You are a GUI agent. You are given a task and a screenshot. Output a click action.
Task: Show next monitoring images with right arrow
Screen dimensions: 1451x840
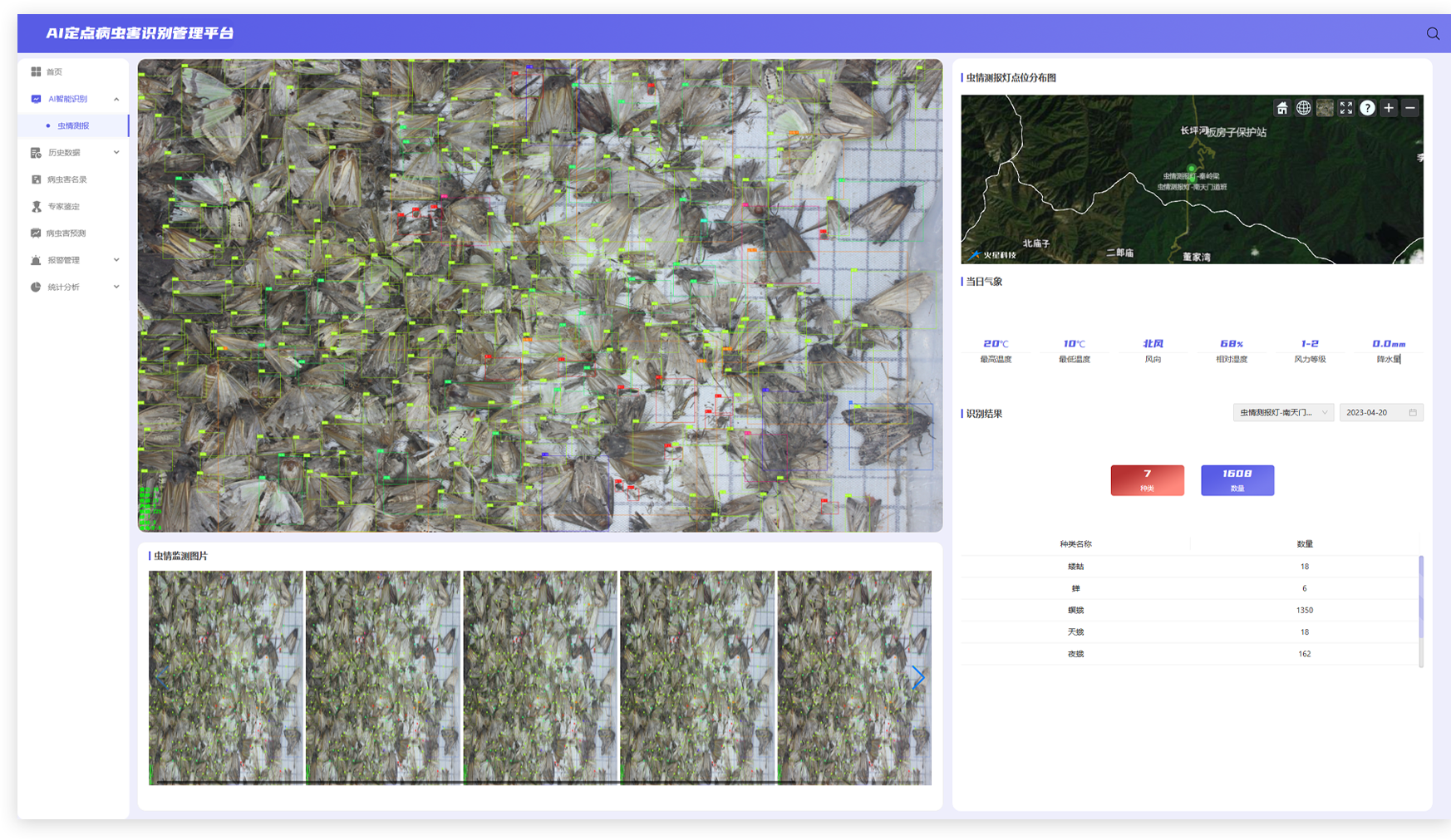tap(917, 677)
